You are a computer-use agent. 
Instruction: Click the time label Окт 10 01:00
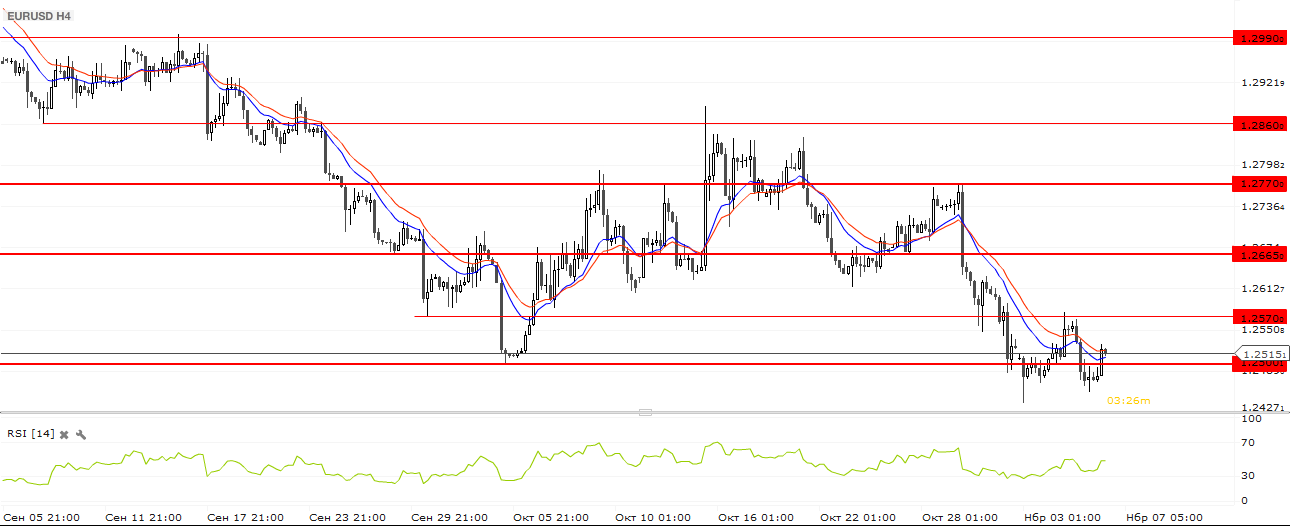[x=653, y=518]
